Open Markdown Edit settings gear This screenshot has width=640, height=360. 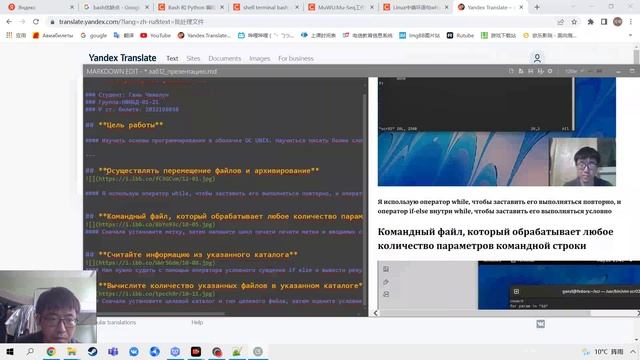coord(550,71)
